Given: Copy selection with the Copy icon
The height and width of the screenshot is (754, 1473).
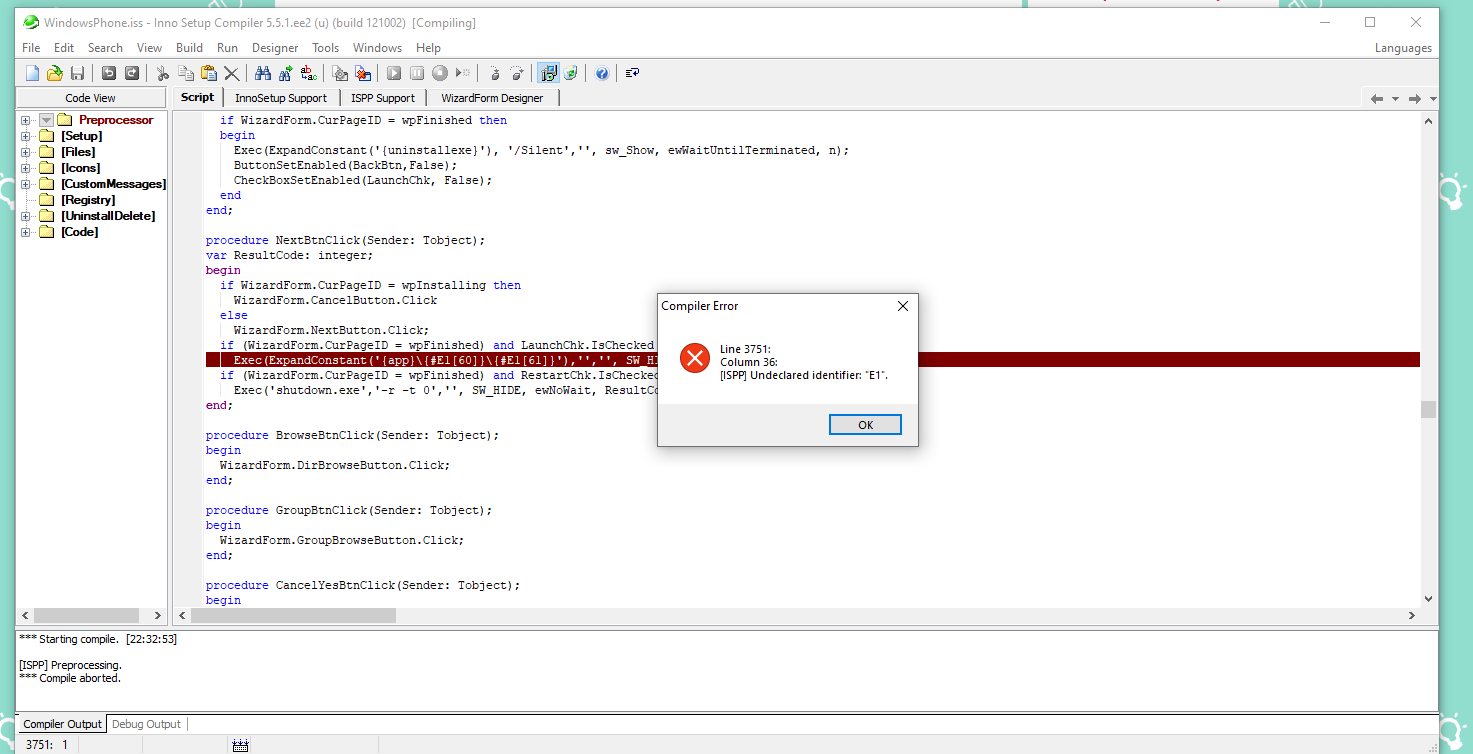Looking at the screenshot, I should [186, 73].
